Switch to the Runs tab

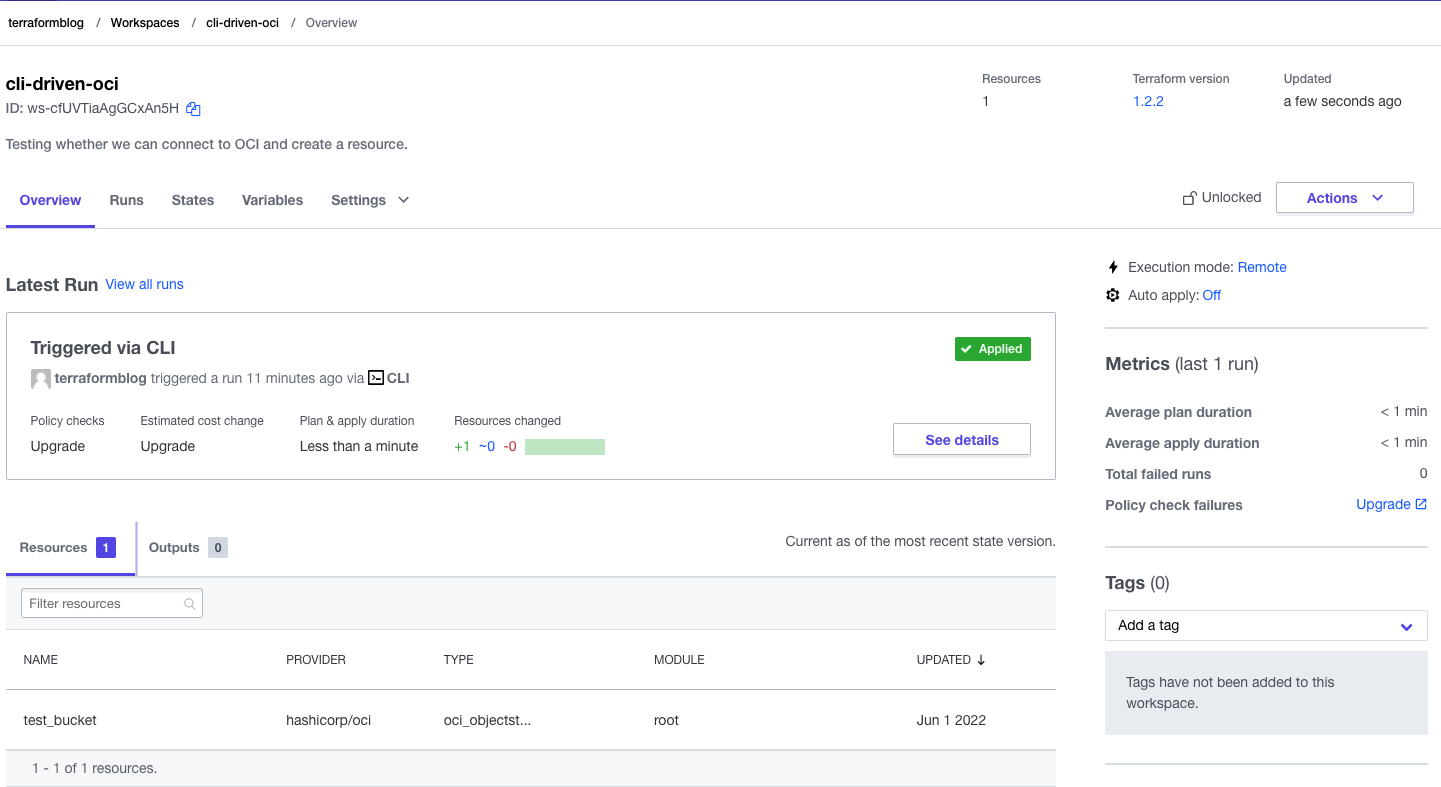point(126,200)
